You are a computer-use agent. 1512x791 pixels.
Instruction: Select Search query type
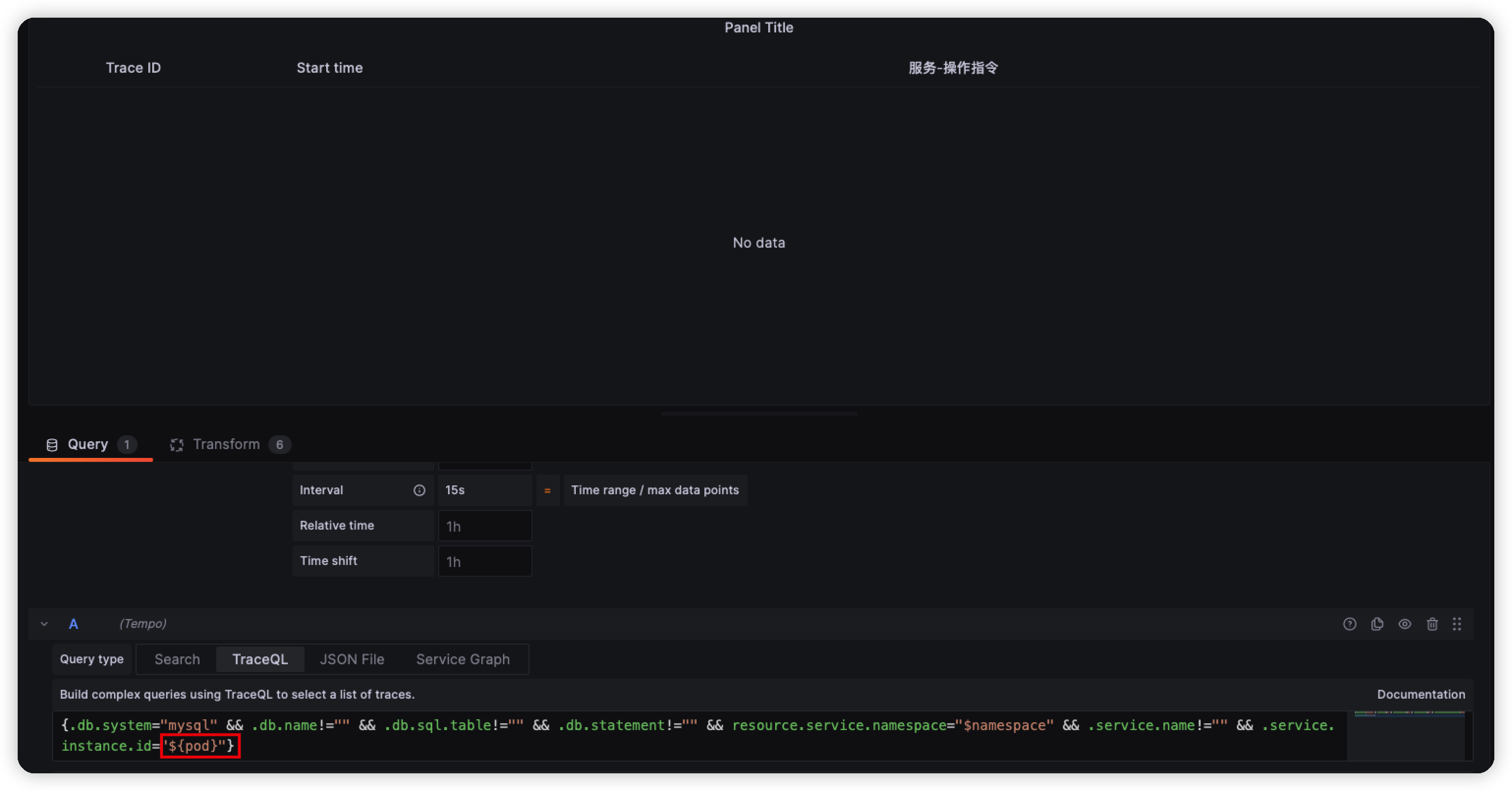click(177, 659)
